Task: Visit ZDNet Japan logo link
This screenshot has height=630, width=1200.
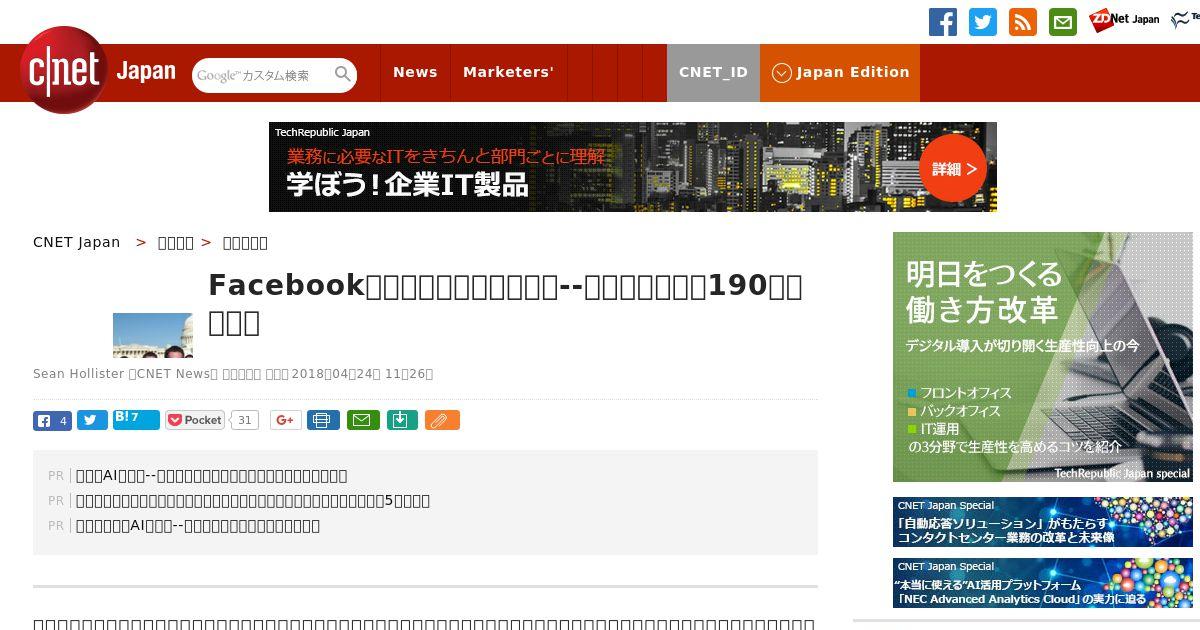Action: pyautogui.click(x=1124, y=19)
